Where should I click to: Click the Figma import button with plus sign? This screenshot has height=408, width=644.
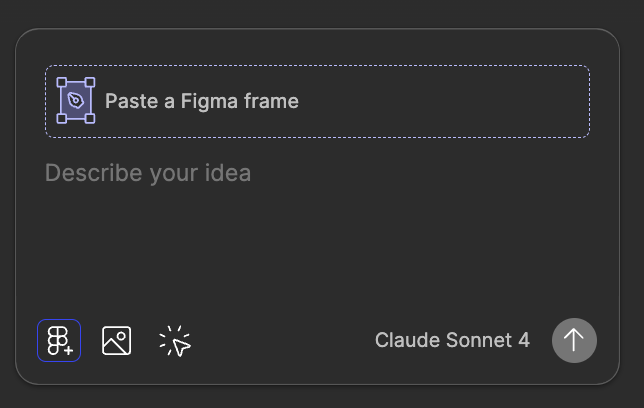point(59,341)
